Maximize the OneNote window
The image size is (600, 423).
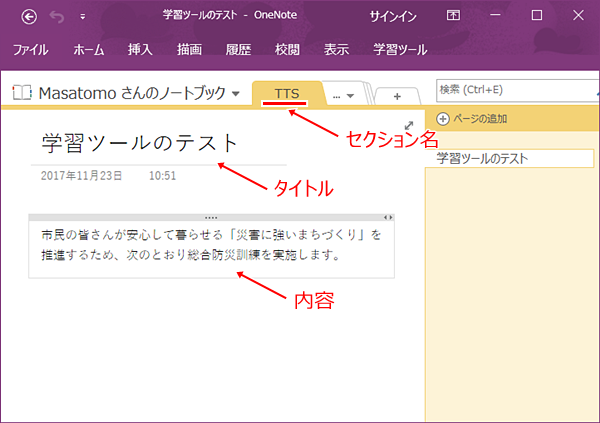point(537,15)
